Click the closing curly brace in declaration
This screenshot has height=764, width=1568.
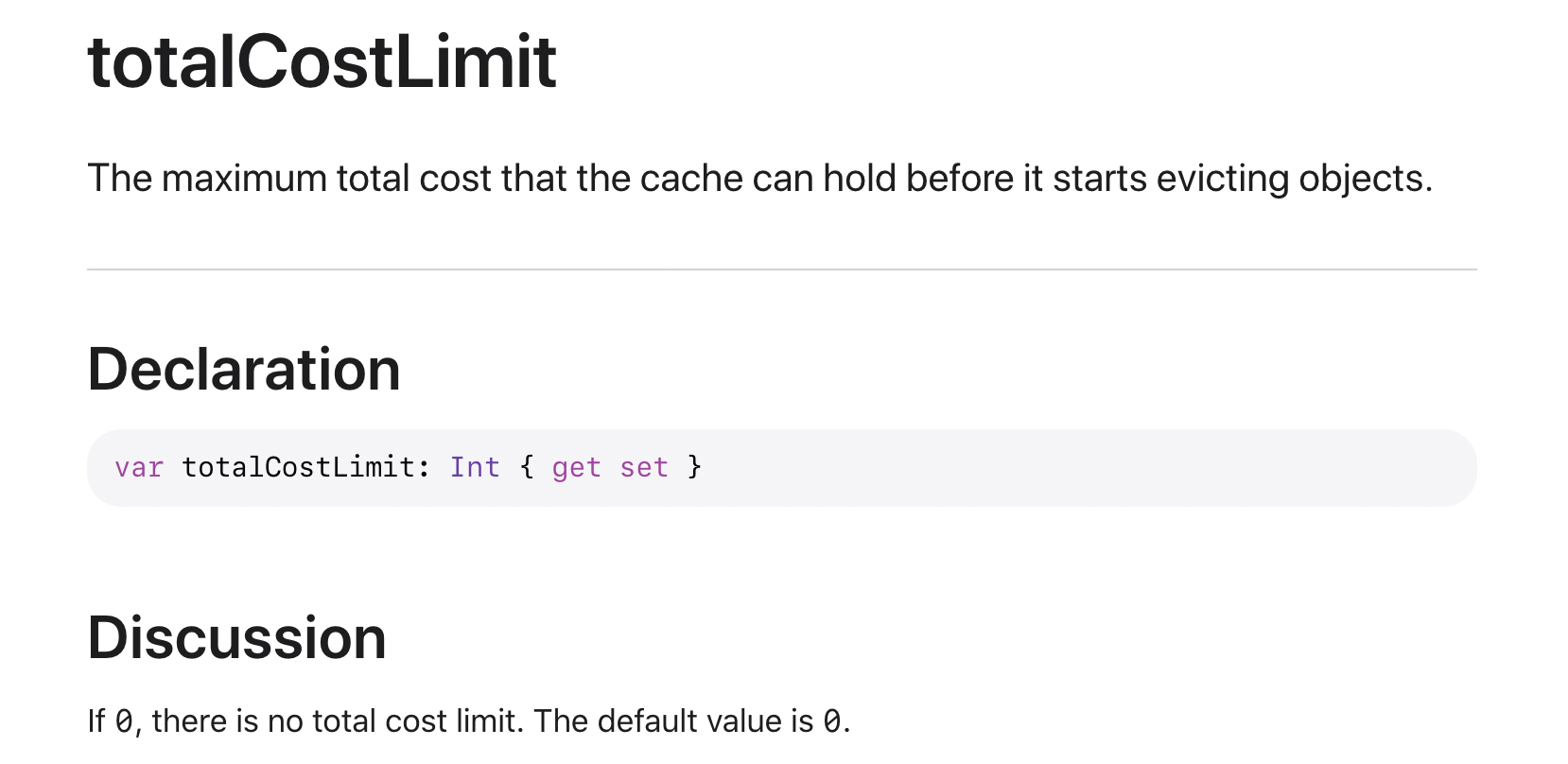[694, 467]
